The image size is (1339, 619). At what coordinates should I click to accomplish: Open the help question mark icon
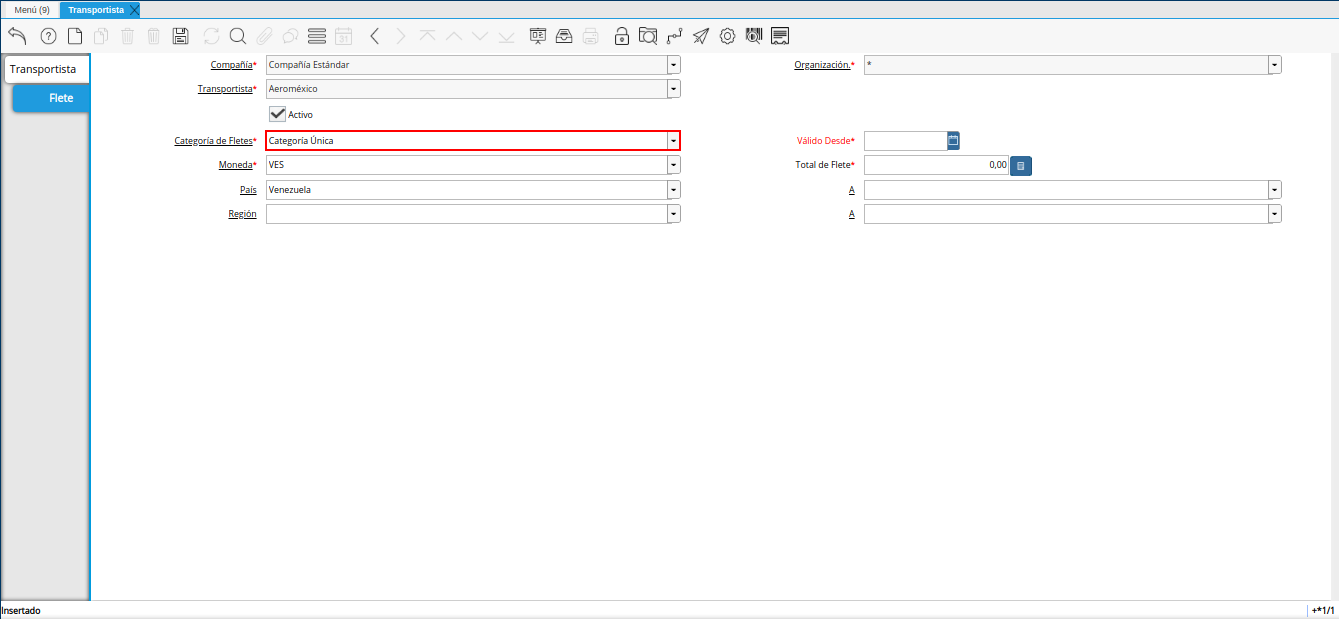(x=48, y=36)
